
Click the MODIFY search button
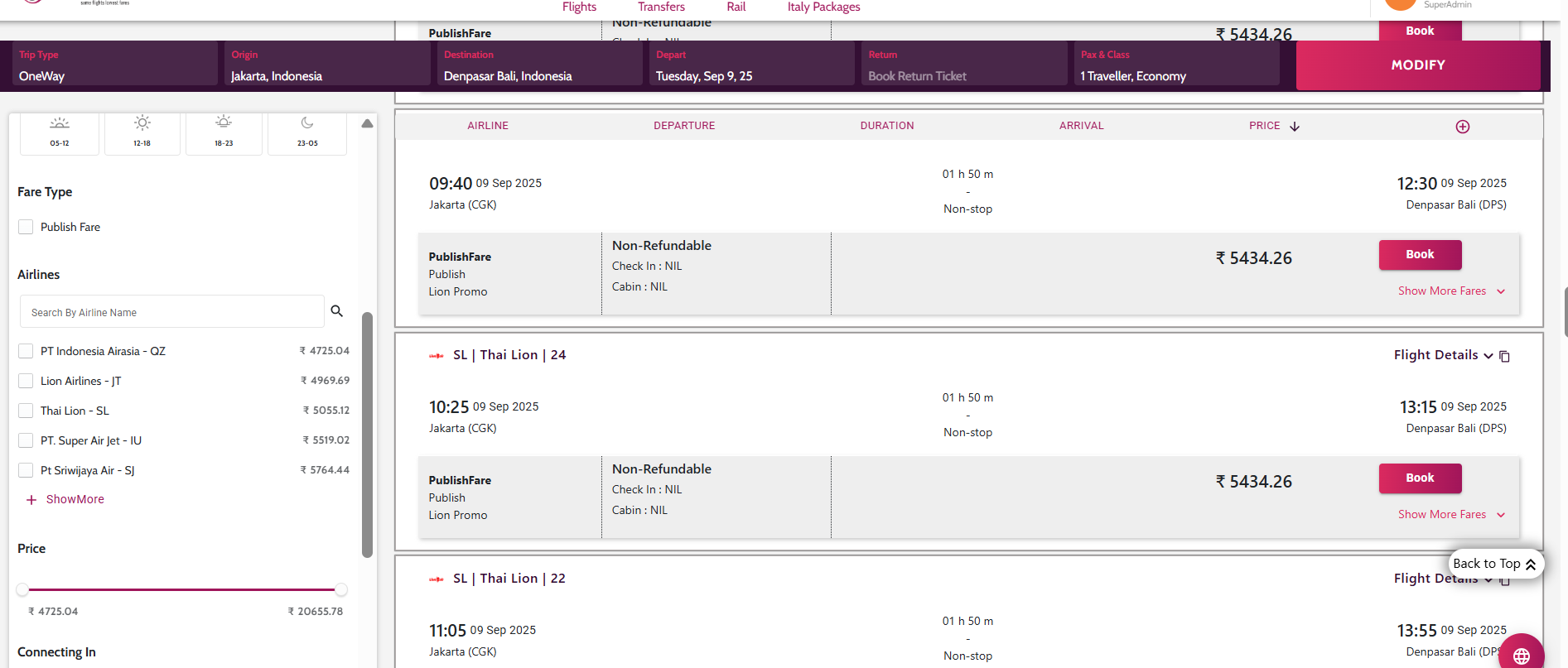(x=1417, y=65)
